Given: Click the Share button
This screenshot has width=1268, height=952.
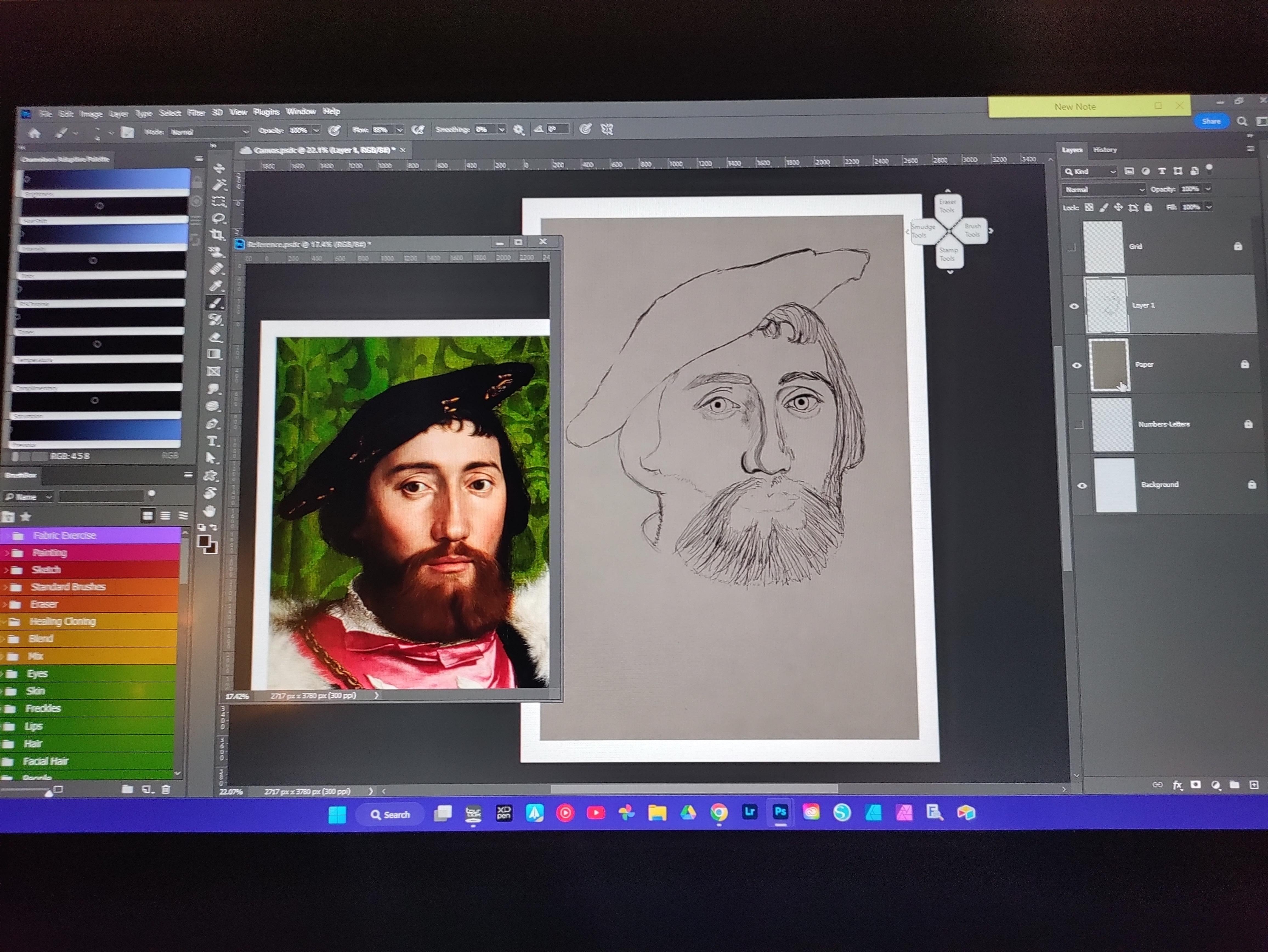Looking at the screenshot, I should (1211, 121).
